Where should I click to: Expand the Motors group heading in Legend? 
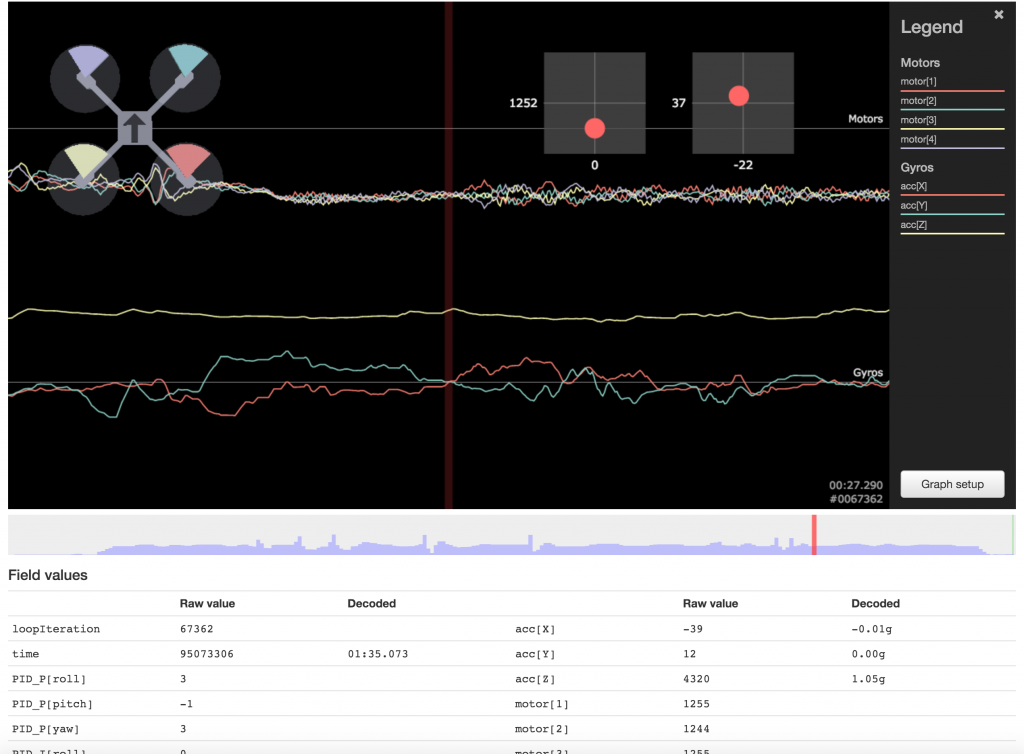920,63
